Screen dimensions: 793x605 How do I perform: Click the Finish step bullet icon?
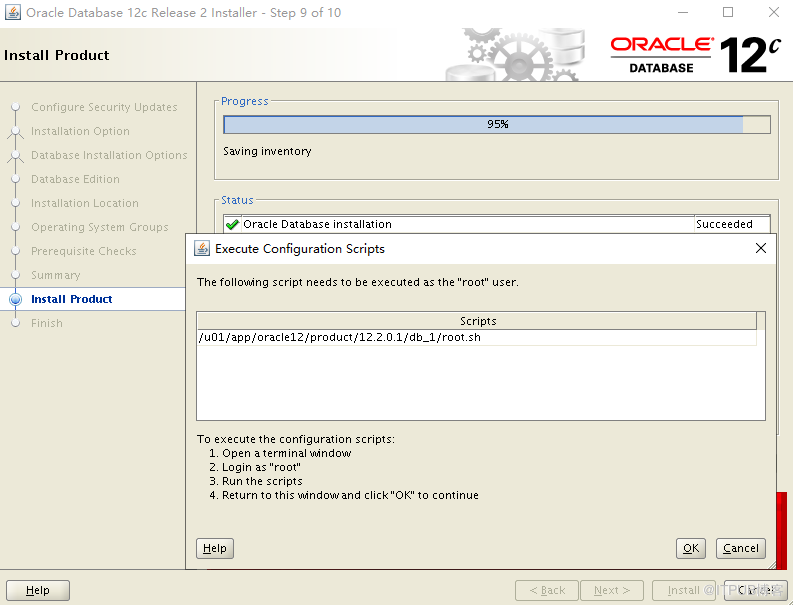pyautogui.click(x=16, y=323)
